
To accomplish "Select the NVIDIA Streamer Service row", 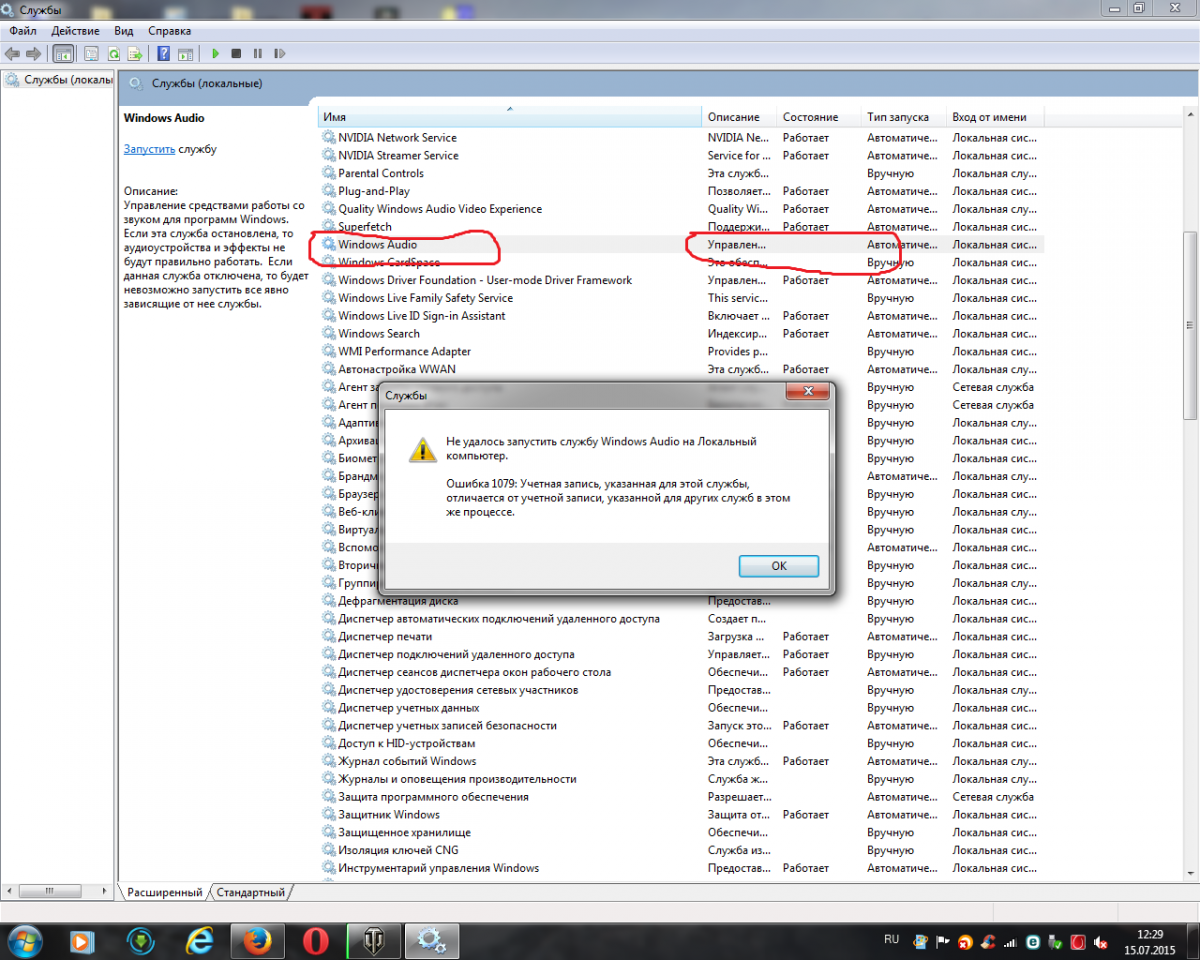I will click(681, 156).
